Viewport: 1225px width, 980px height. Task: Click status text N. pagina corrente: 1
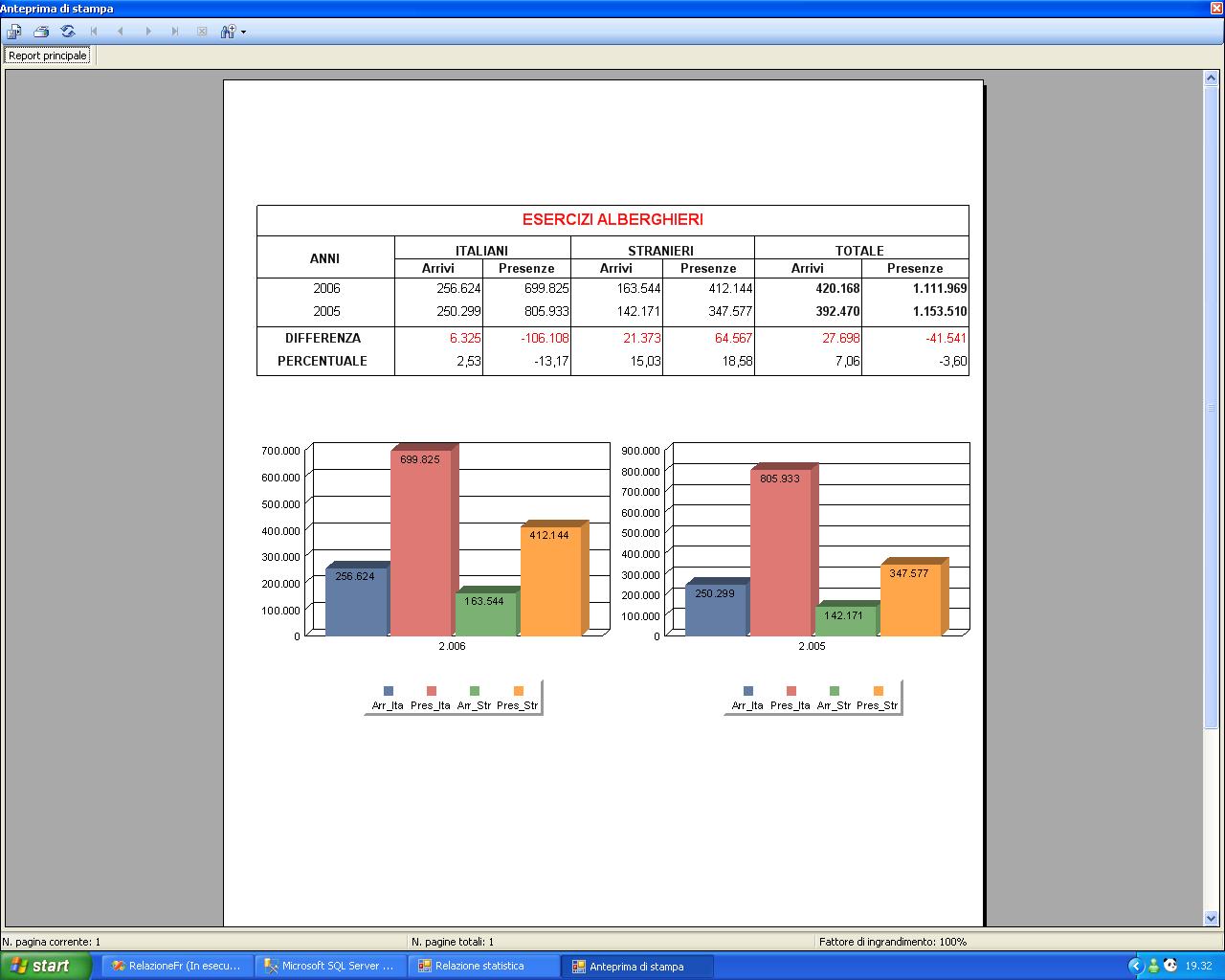coord(52,942)
